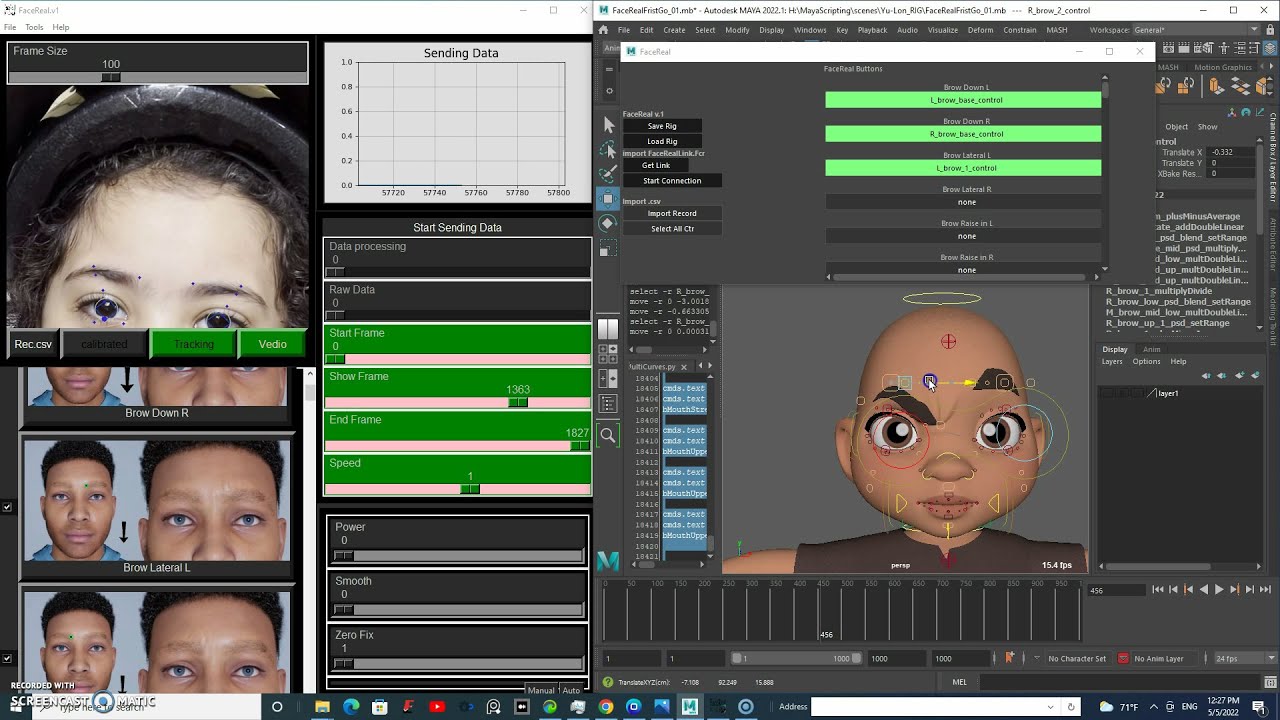Viewport: 1280px width, 720px height.
Task: Open YouTube from the Windows taskbar
Action: coord(436,707)
